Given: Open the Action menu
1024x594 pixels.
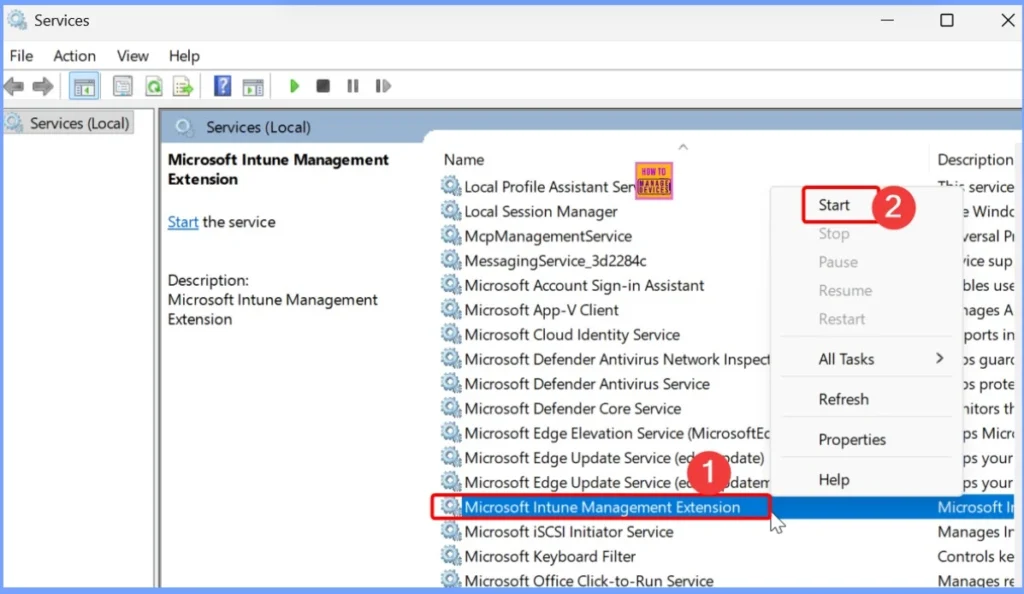Looking at the screenshot, I should pyautogui.click(x=74, y=56).
